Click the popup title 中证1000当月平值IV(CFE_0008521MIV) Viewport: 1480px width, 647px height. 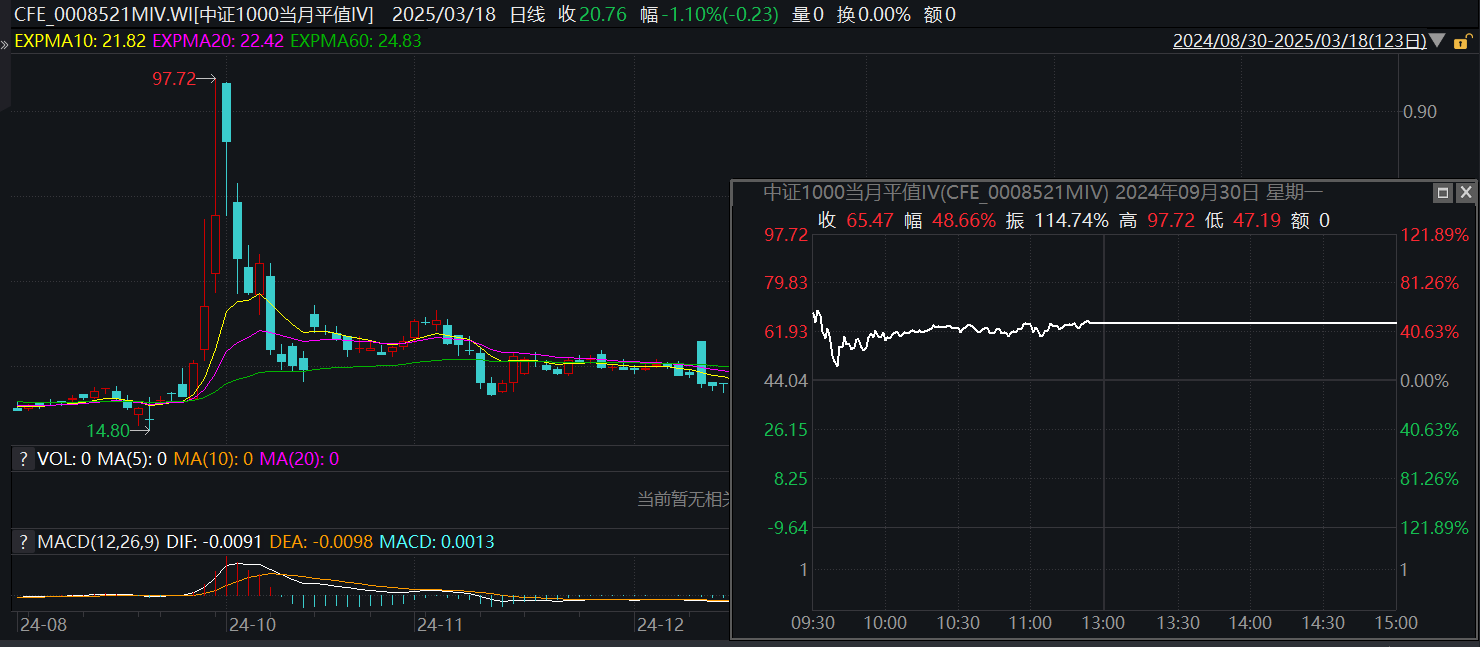click(x=935, y=192)
